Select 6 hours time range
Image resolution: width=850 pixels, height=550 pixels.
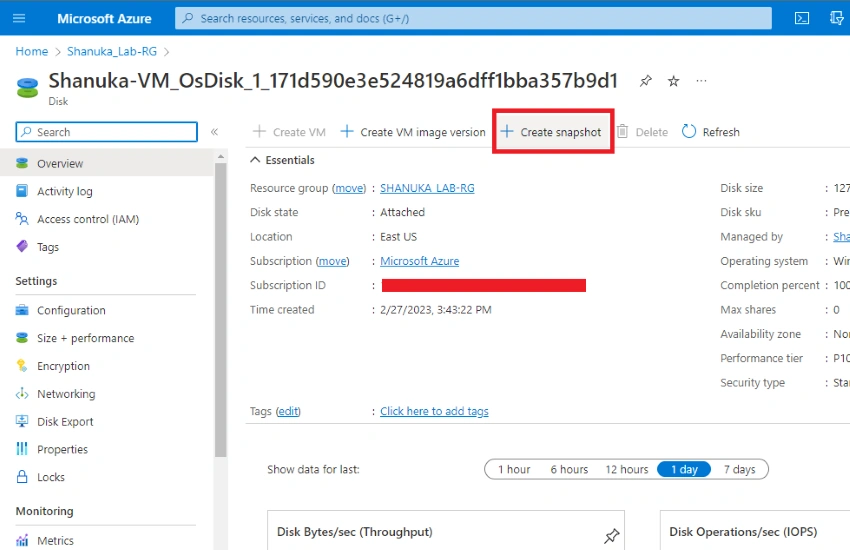point(569,469)
